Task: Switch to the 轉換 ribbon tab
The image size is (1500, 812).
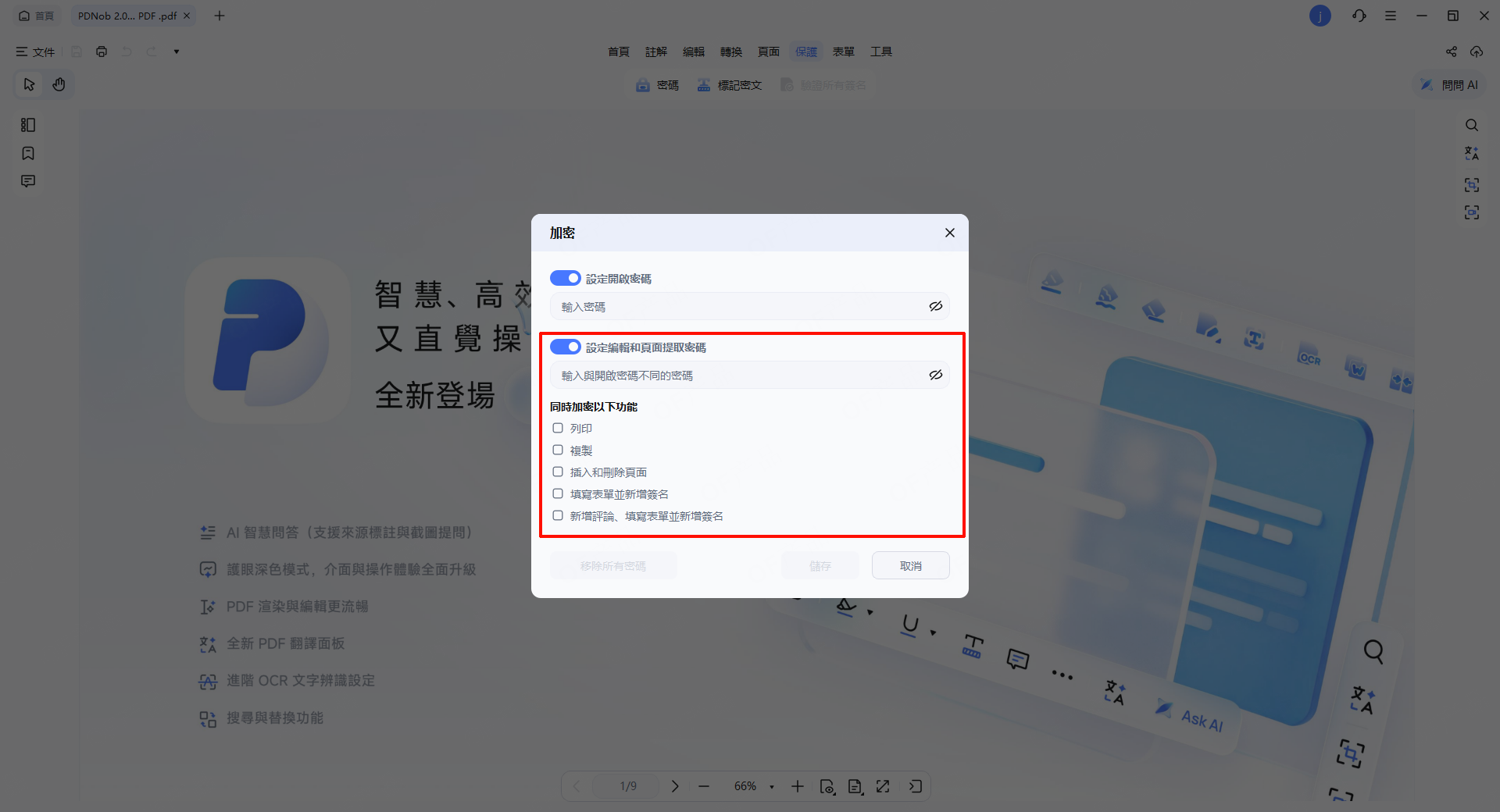Action: (731, 52)
